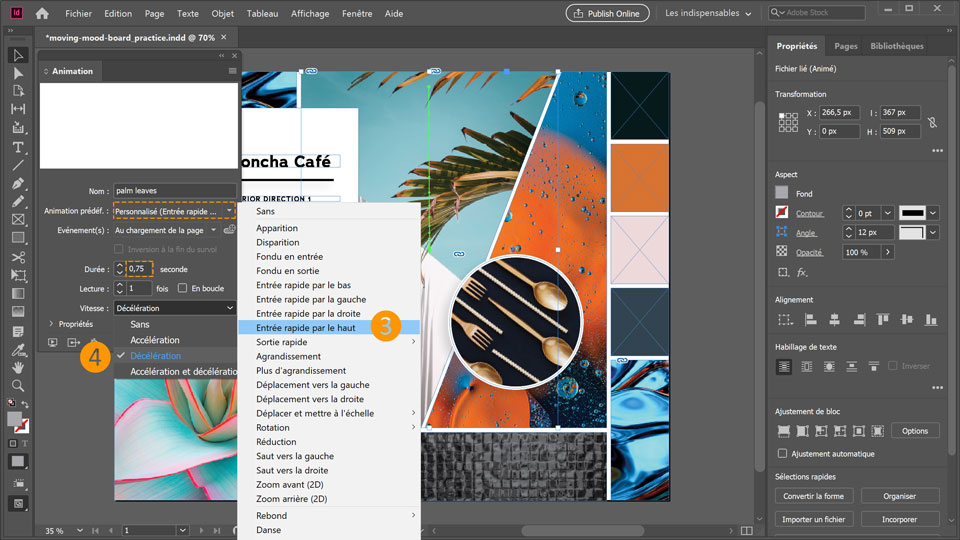Click the Fond fill color swatch
Screen dimensions: 960x540
point(782,193)
